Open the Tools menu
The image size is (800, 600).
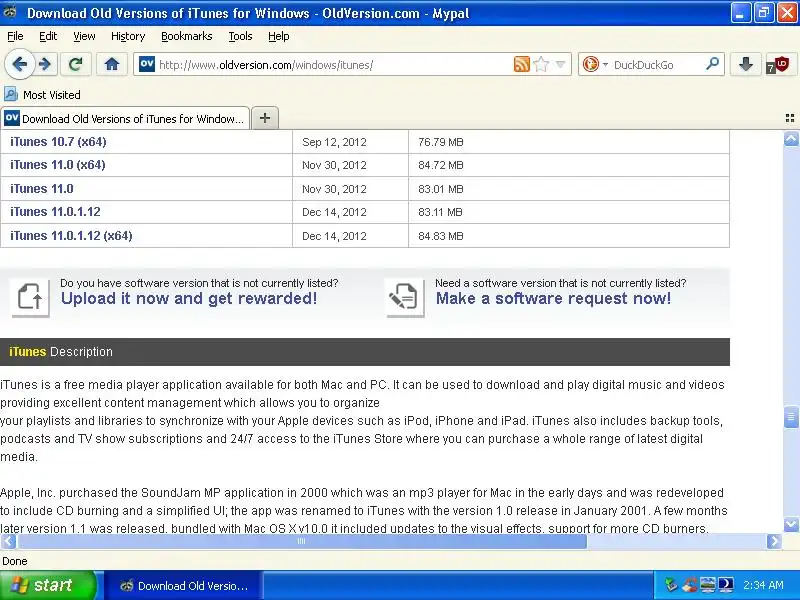tap(240, 36)
